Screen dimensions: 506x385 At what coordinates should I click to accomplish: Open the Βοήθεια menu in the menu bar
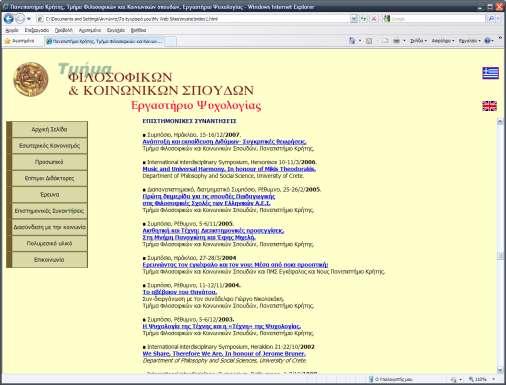coord(138,30)
